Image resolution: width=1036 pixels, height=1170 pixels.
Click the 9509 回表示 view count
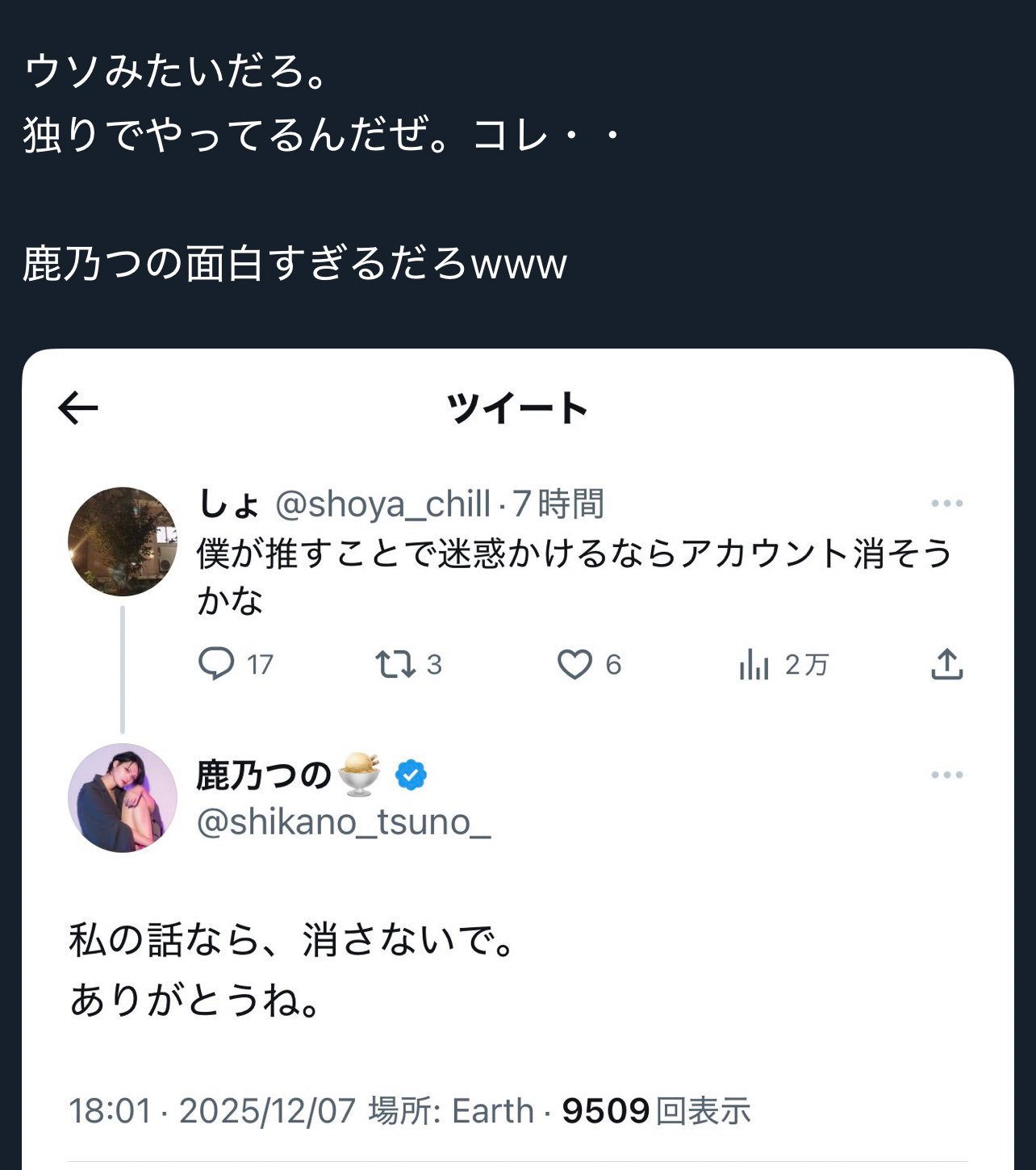pos(656,1111)
